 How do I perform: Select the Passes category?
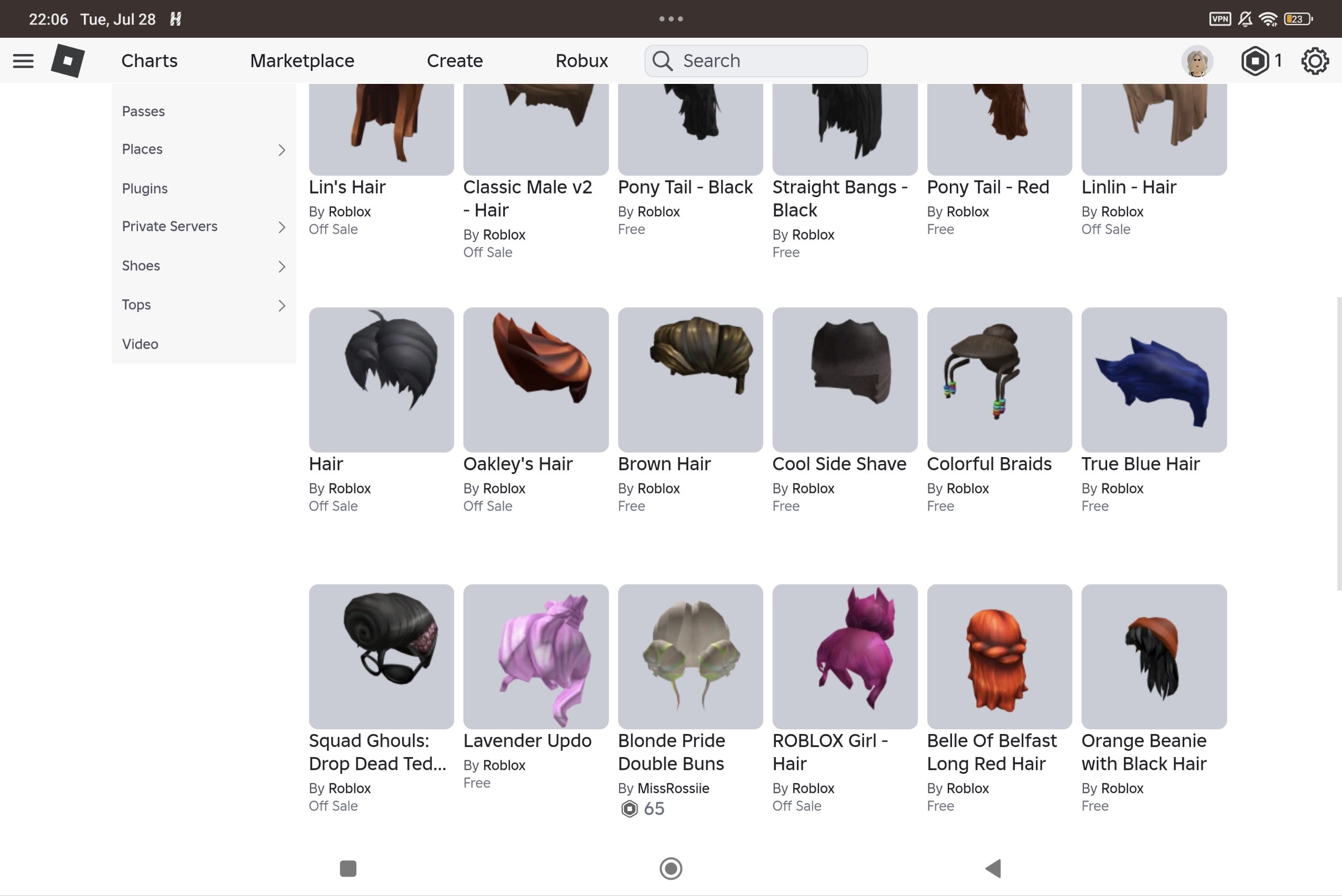coord(144,112)
